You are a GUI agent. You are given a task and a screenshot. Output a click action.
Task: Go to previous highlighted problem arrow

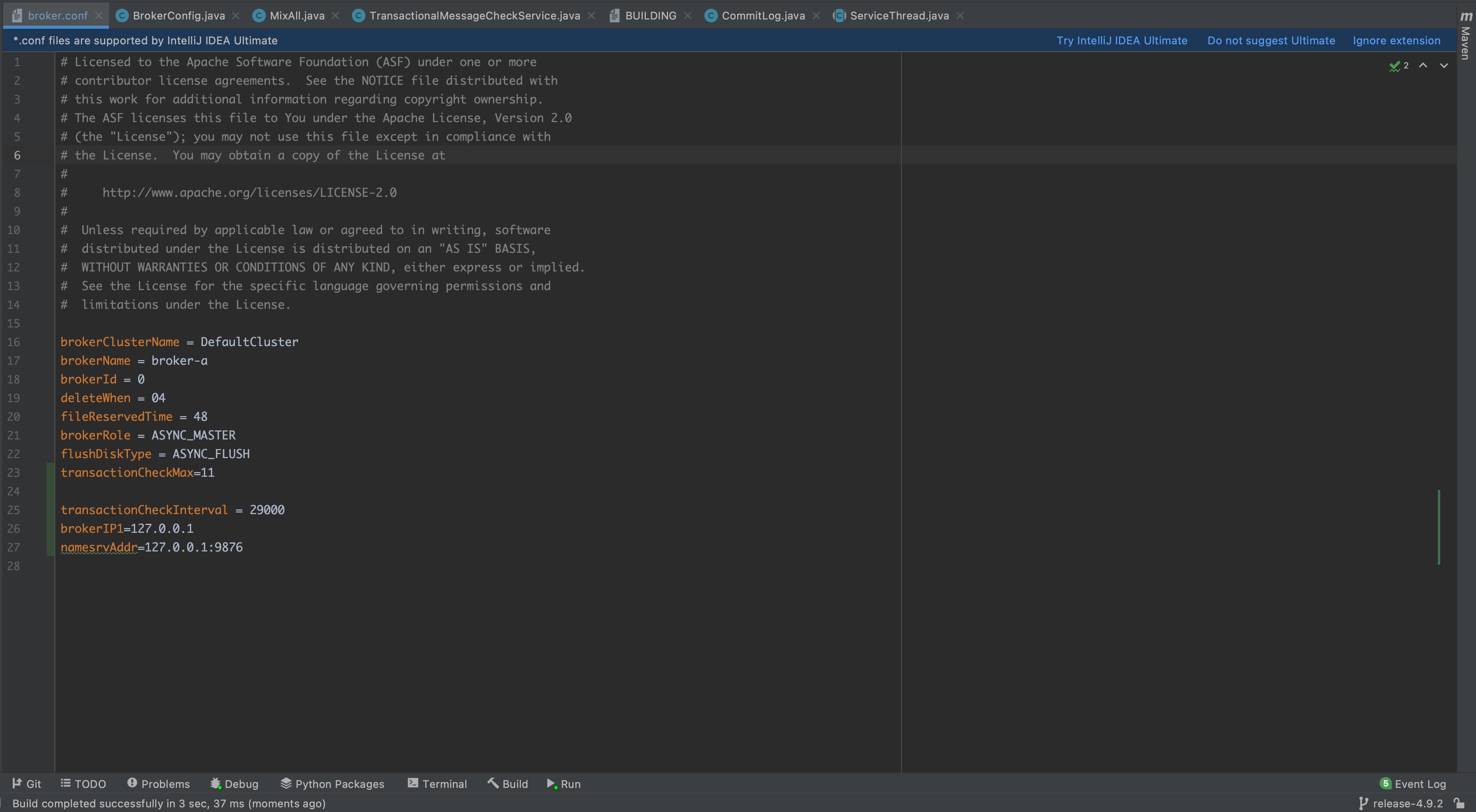pyautogui.click(x=1423, y=66)
